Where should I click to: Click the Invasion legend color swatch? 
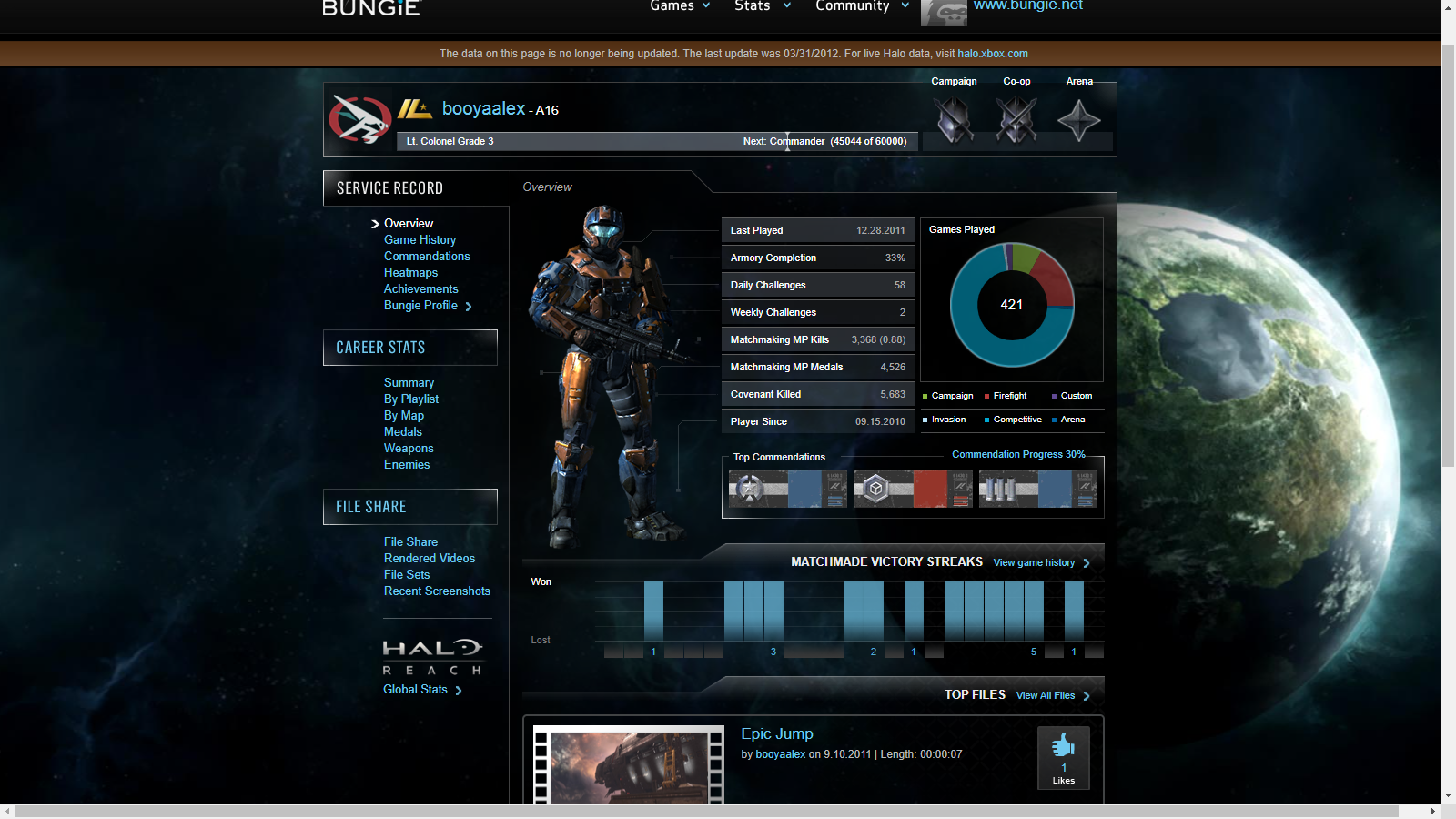[925, 420]
